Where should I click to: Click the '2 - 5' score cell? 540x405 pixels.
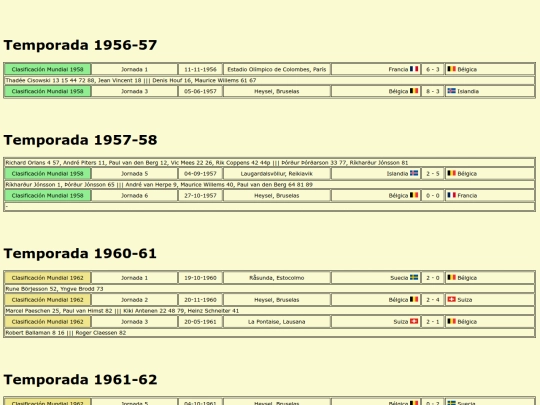point(433,174)
